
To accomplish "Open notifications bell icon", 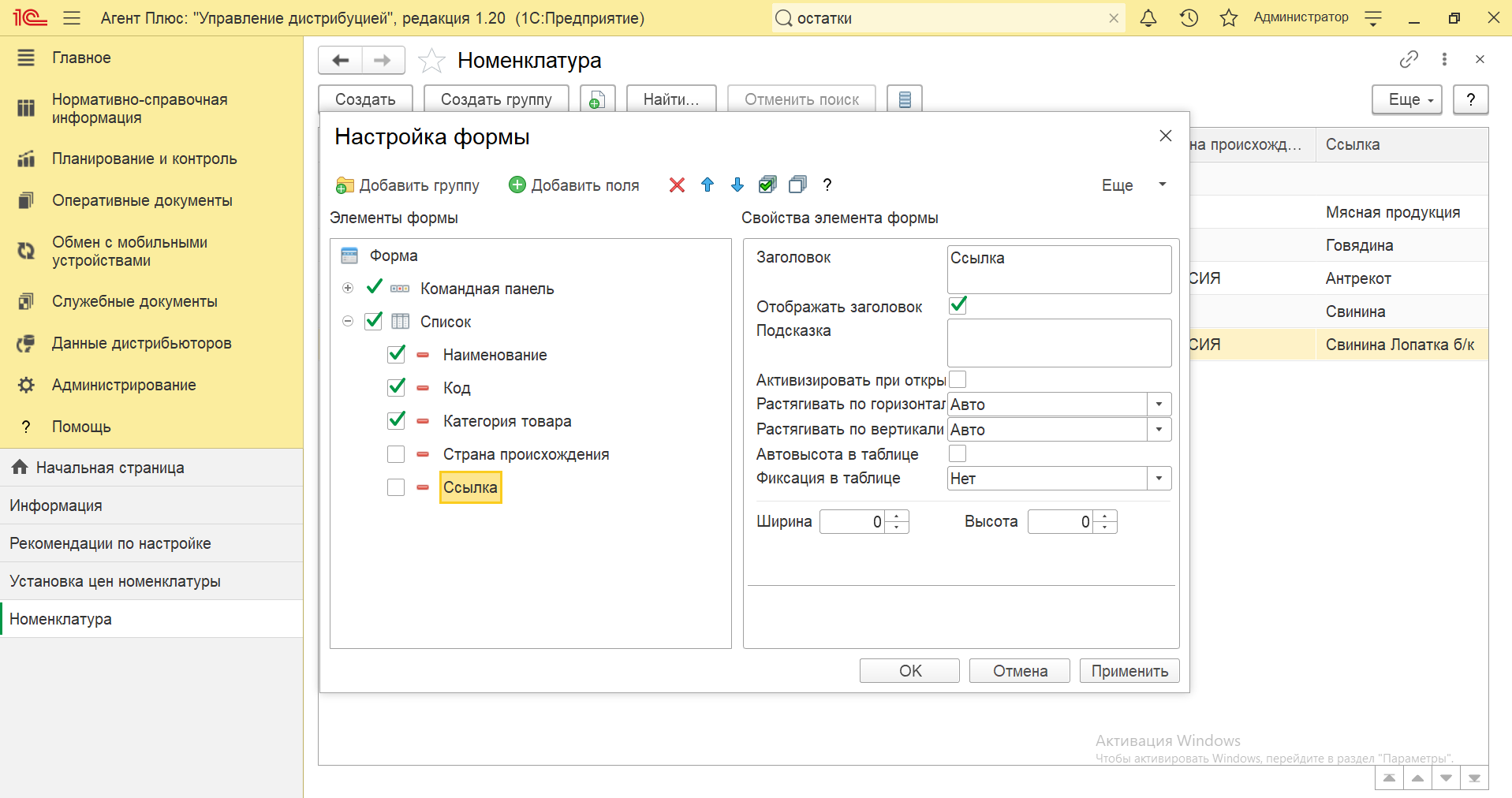I will (x=1148, y=17).
